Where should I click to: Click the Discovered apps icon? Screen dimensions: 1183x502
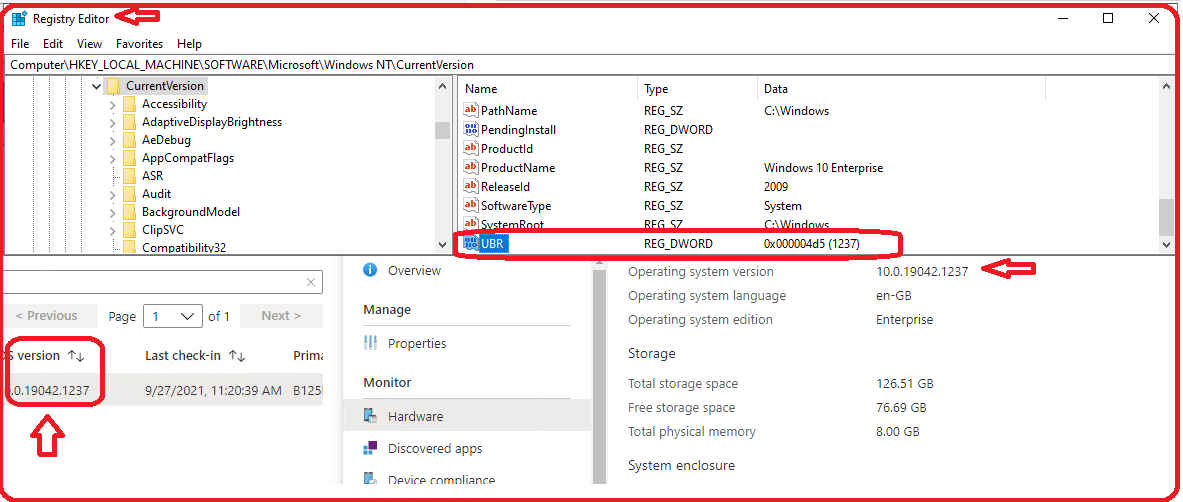[x=370, y=448]
